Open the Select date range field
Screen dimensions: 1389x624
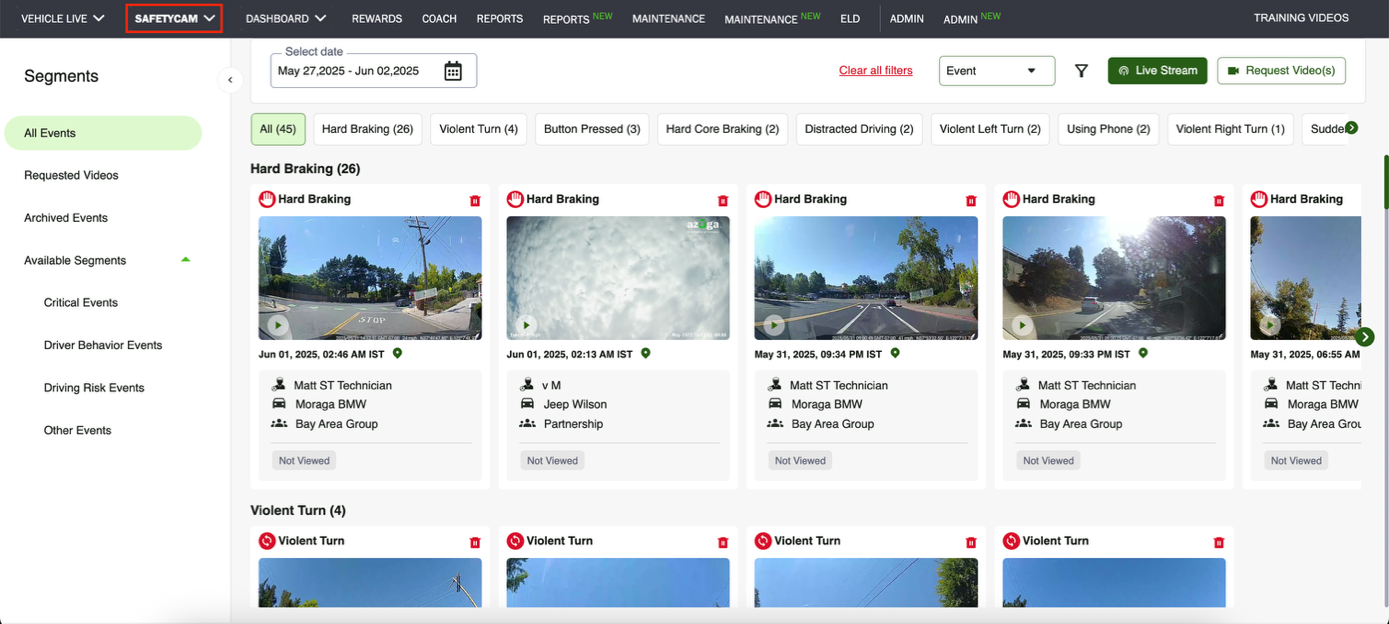click(373, 71)
